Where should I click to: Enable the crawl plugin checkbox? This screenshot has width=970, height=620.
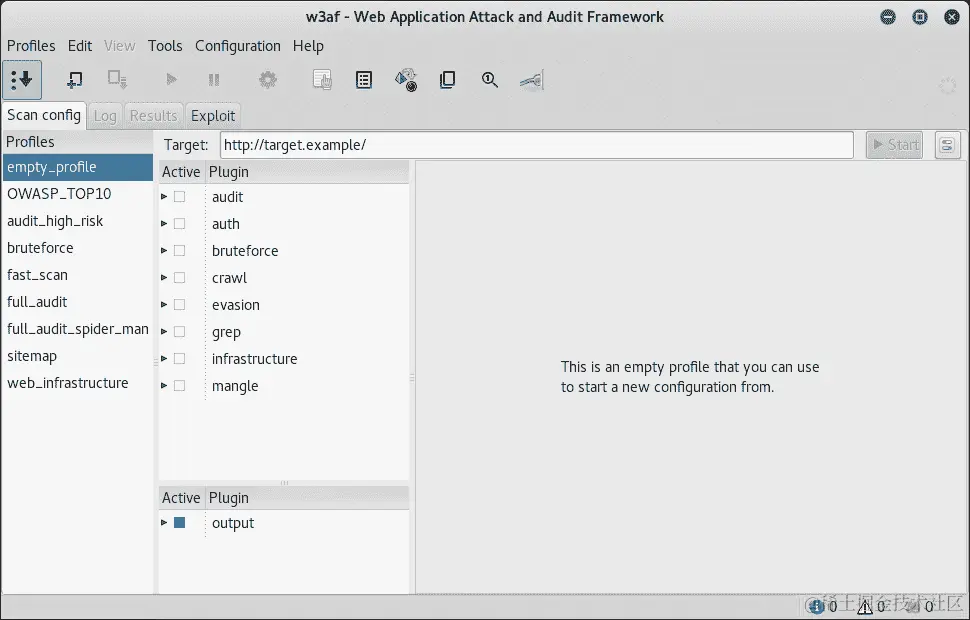click(179, 278)
